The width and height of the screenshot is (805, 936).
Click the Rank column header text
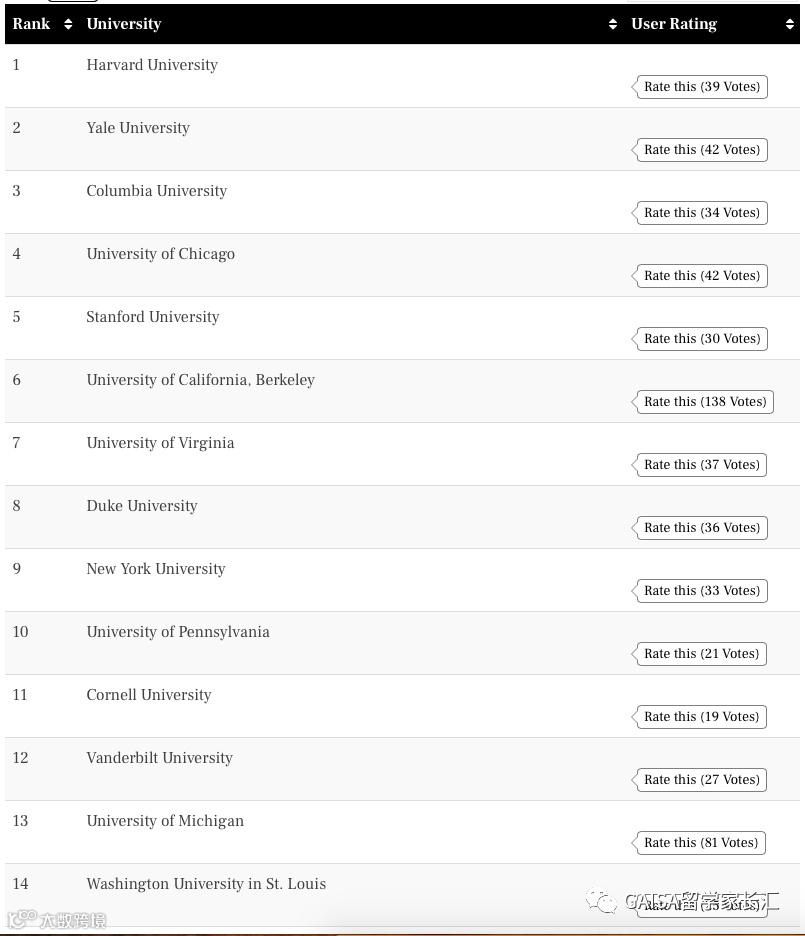[31, 24]
